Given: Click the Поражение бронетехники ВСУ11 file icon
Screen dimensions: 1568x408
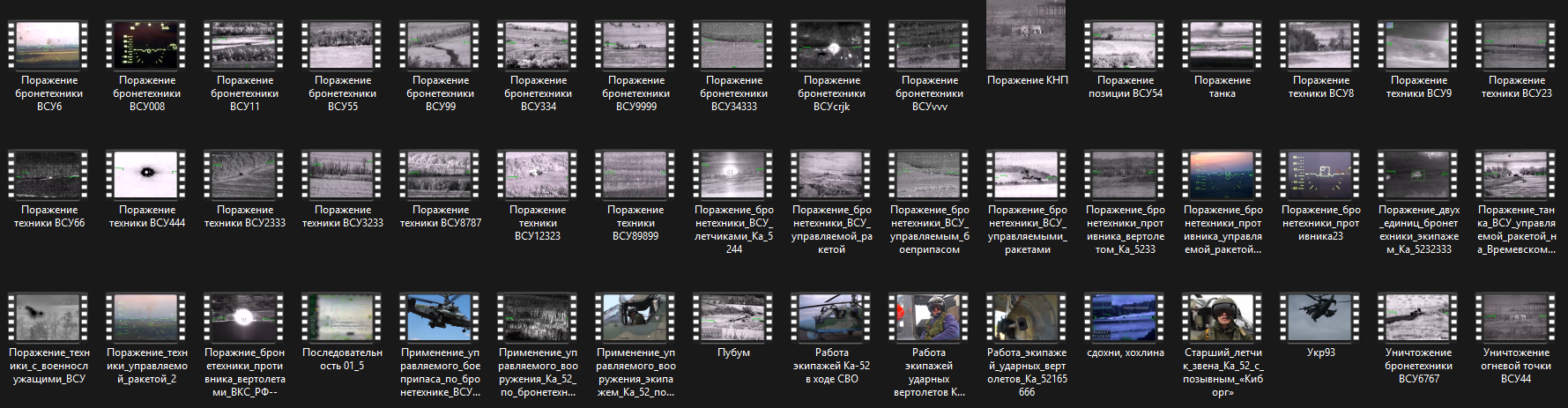Looking at the screenshot, I should point(245,46).
